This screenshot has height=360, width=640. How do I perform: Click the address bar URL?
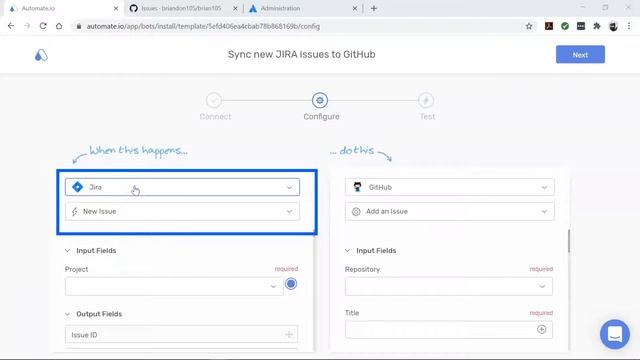(x=203, y=26)
